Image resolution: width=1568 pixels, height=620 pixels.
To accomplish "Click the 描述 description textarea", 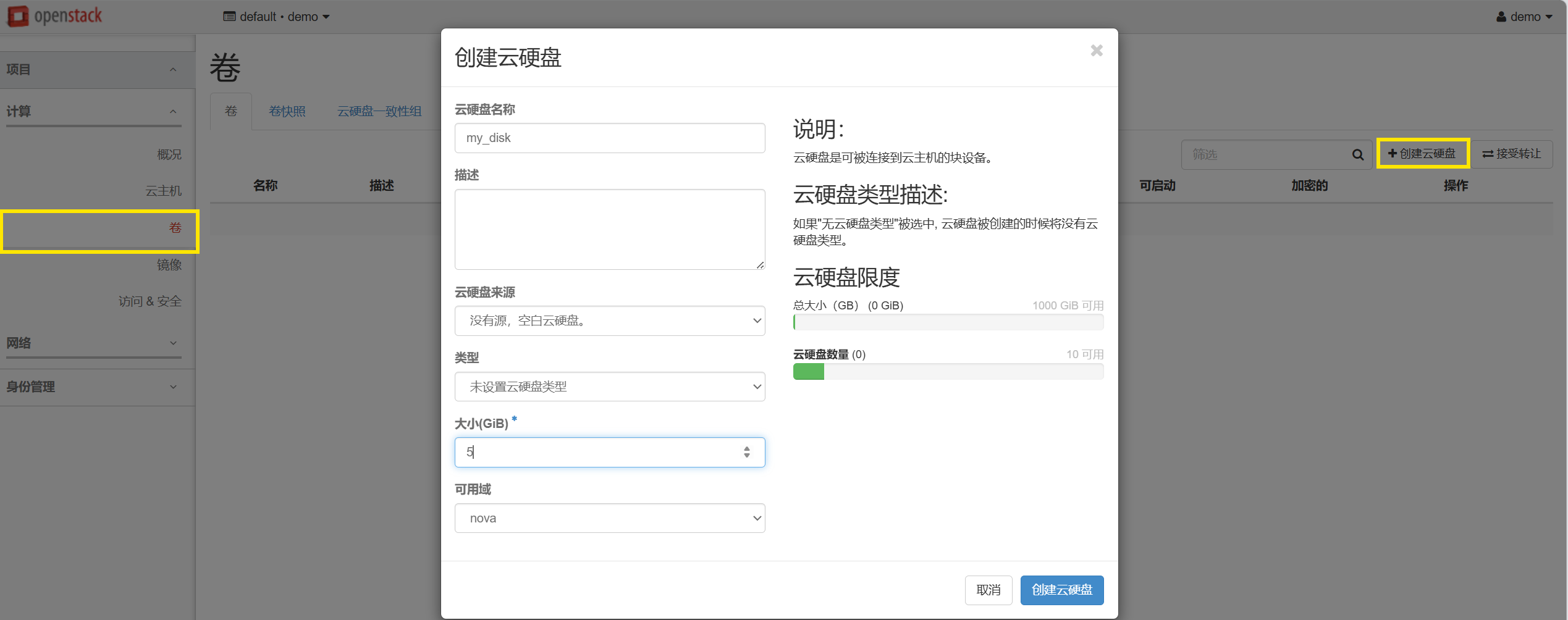I will [610, 229].
